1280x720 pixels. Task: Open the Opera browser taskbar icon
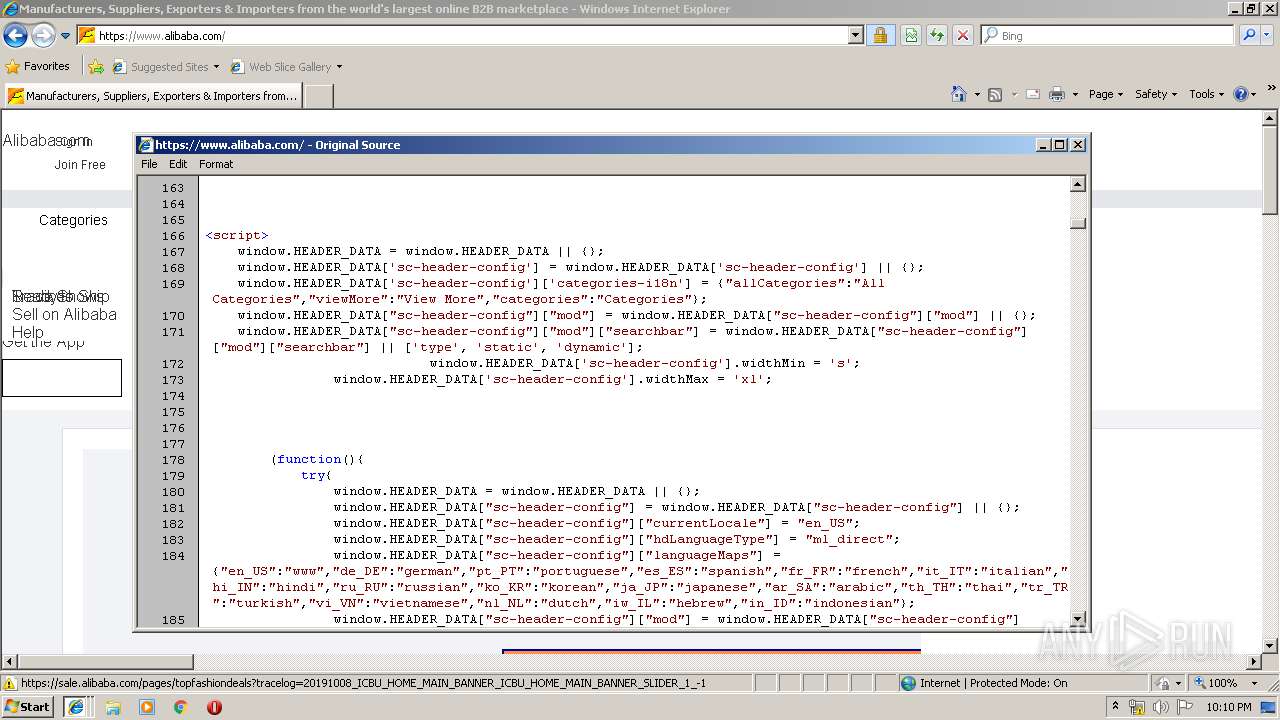(214, 707)
